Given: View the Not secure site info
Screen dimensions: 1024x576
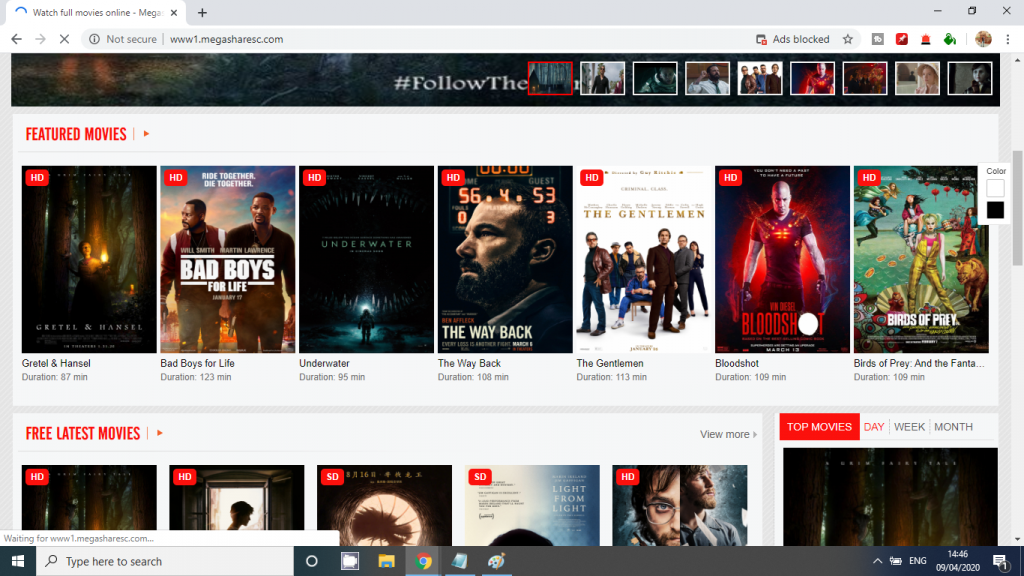Looking at the screenshot, I should 123,39.
